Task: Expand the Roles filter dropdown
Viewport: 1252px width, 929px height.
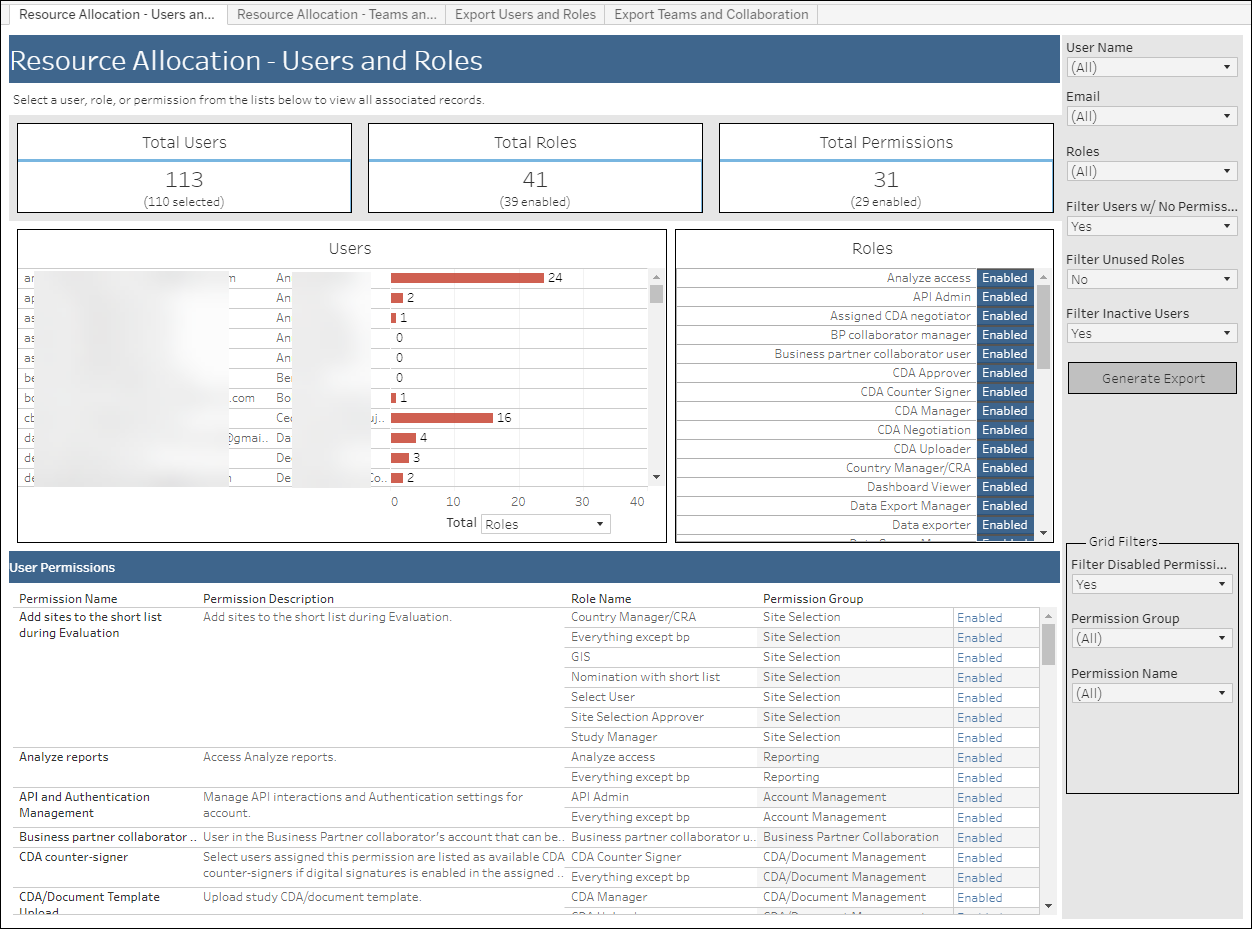Action: 1151,170
